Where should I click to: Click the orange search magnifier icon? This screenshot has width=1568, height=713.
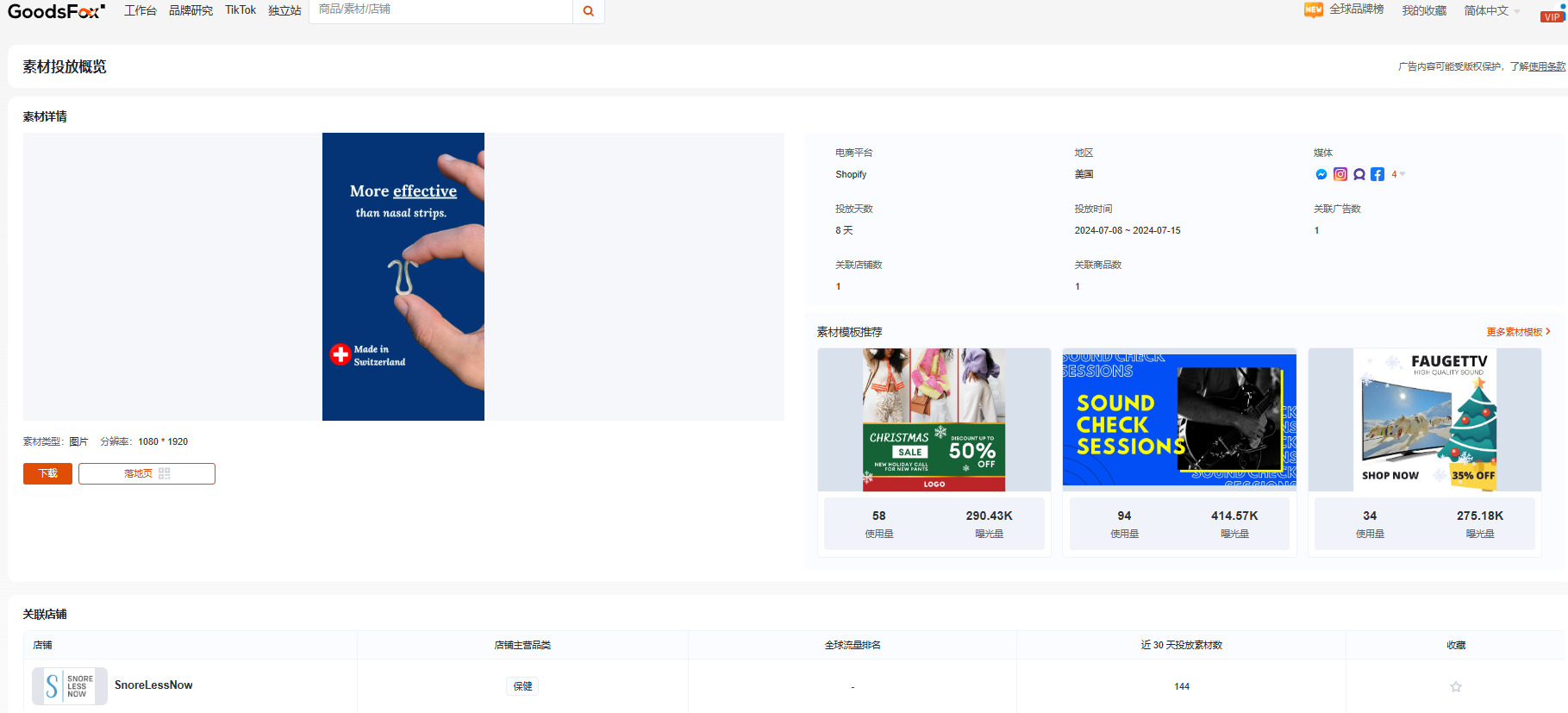tap(589, 11)
